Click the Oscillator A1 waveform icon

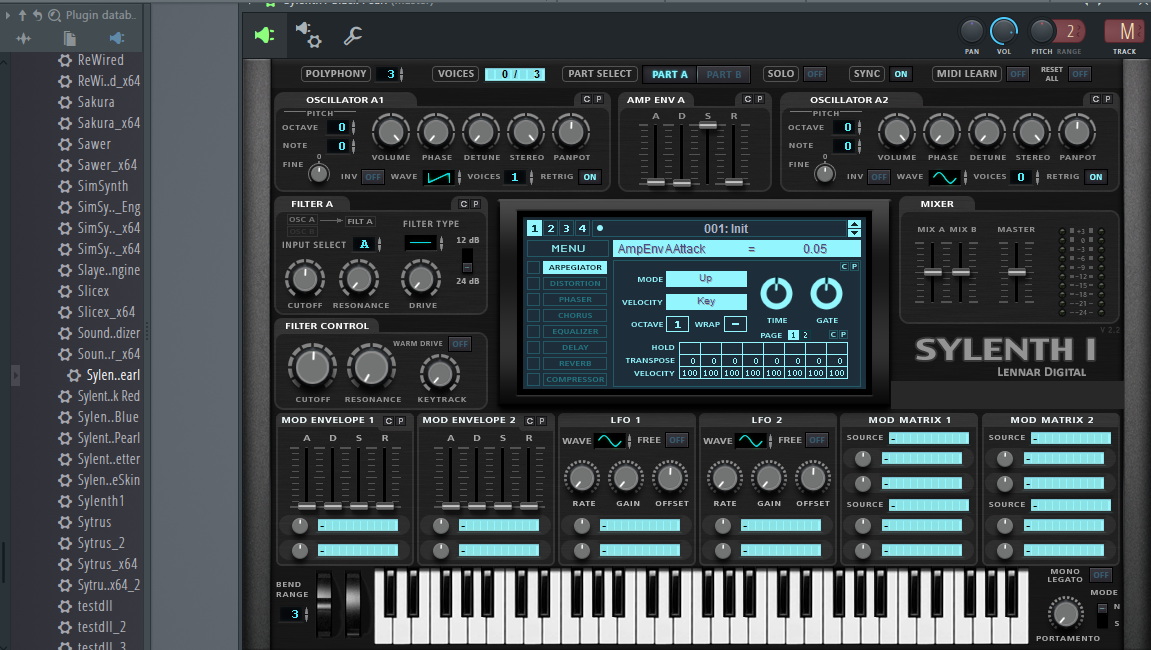coord(439,177)
